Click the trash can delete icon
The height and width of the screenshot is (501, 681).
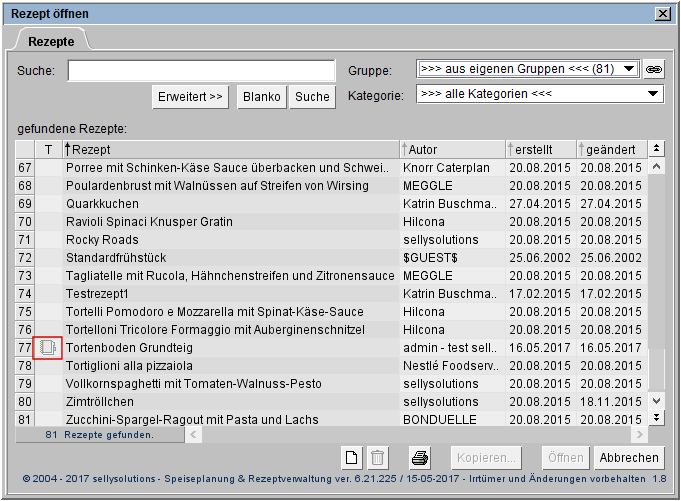[377, 458]
